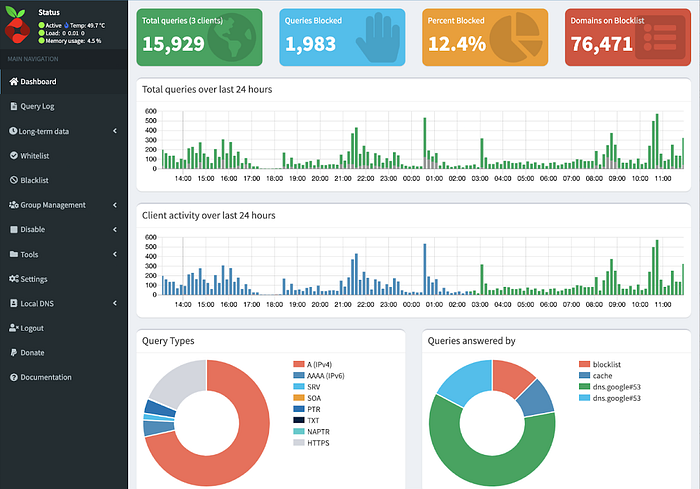Click the red blocklist segment in Queries answered by

click(x=510, y=376)
